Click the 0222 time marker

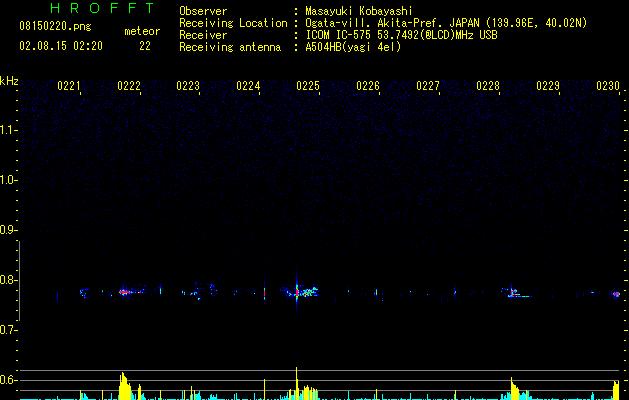pos(129,86)
